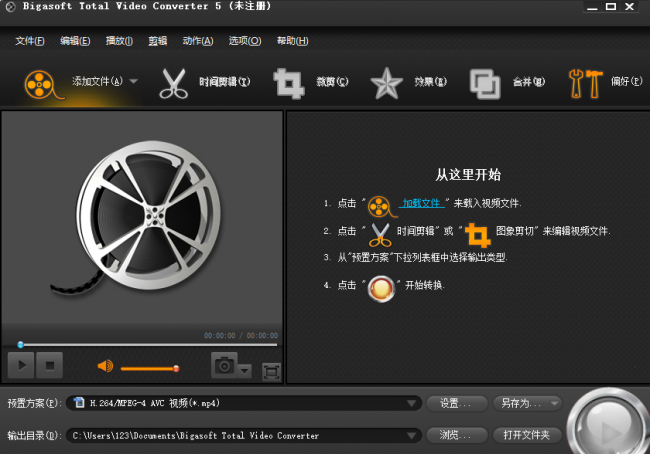Click the 添加文件(A) toolbar label
650x454 pixels.
point(98,81)
